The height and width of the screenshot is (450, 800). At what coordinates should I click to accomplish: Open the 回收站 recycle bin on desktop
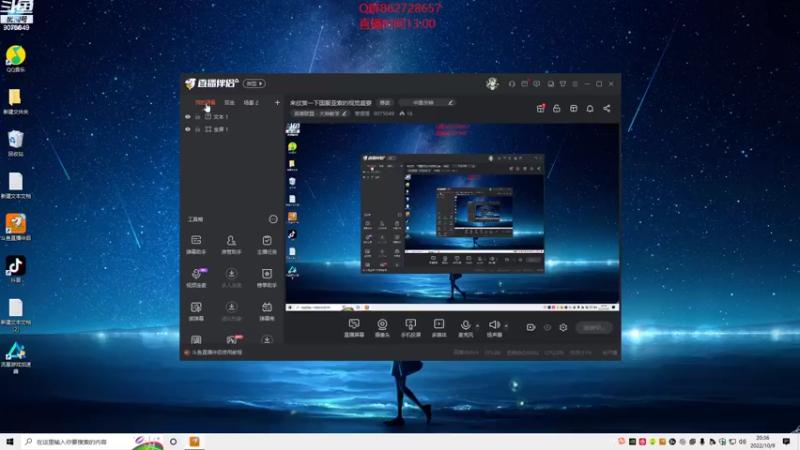click(x=16, y=143)
